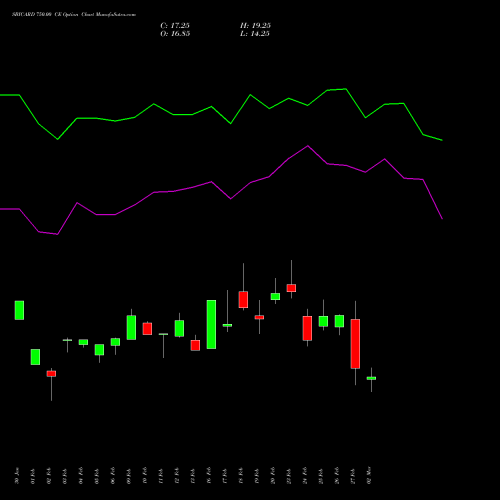This screenshot has width=500, height=500.
Task: Click the green candle for 01 Feb
Action: (x=35, y=357)
